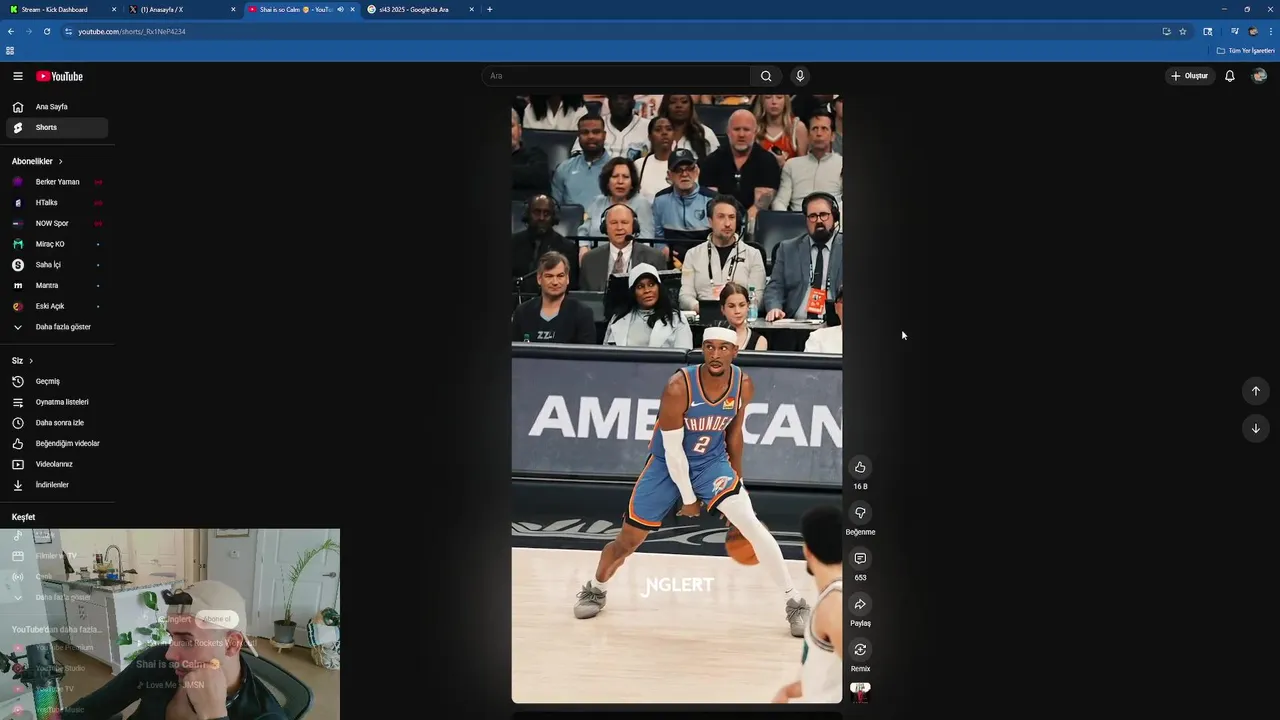The image size is (1280, 720).
Task: Start voice search with microphone
Action: 800,76
